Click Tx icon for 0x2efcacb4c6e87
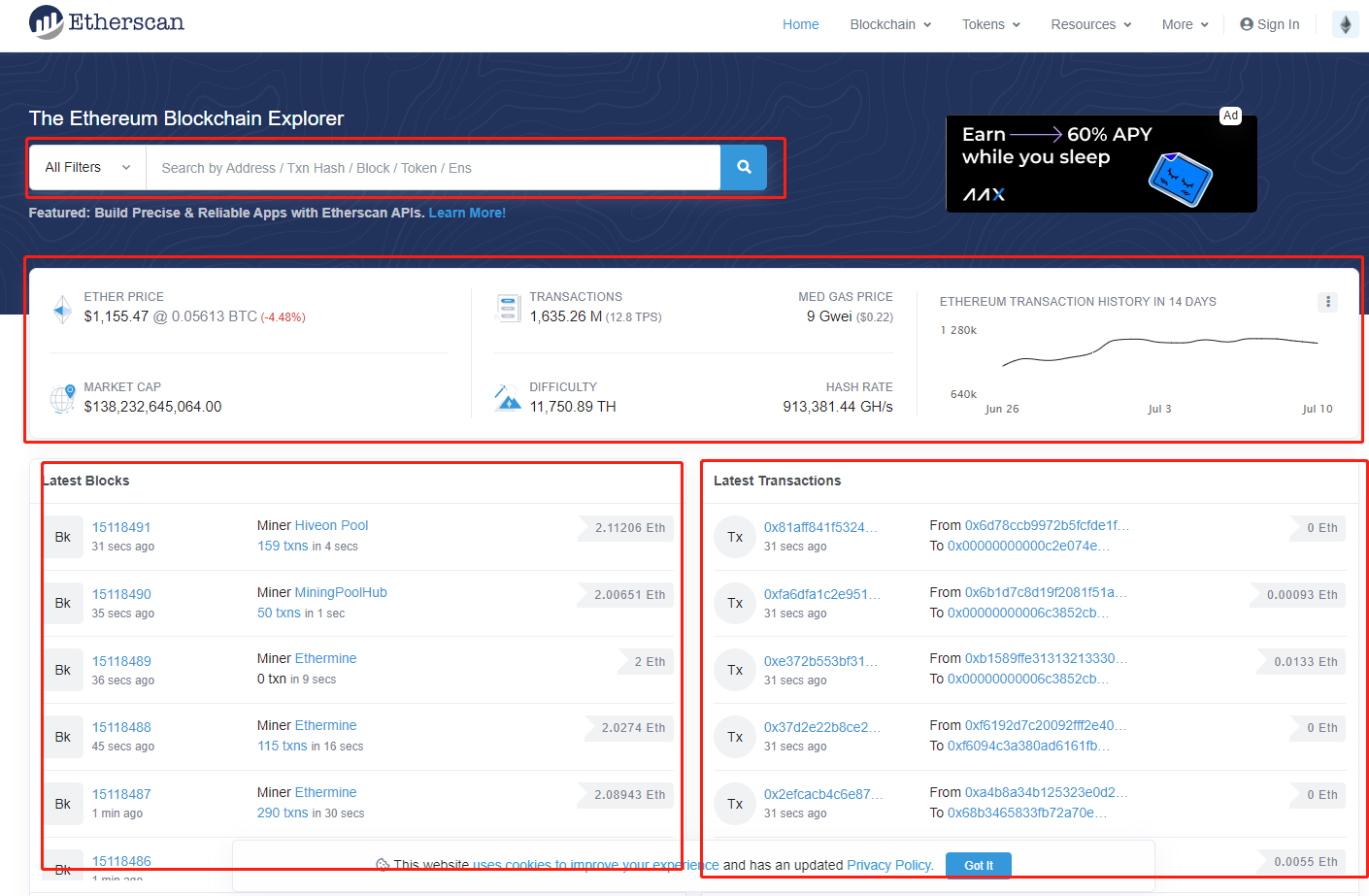This screenshot has width=1369, height=896. tap(735, 804)
